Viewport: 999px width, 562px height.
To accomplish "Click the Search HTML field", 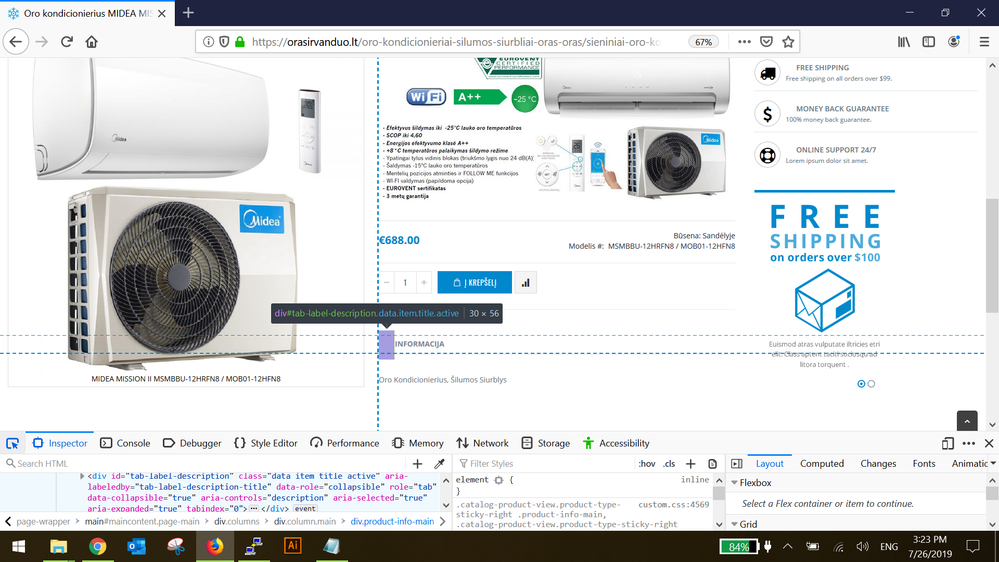I will pyautogui.click(x=207, y=464).
